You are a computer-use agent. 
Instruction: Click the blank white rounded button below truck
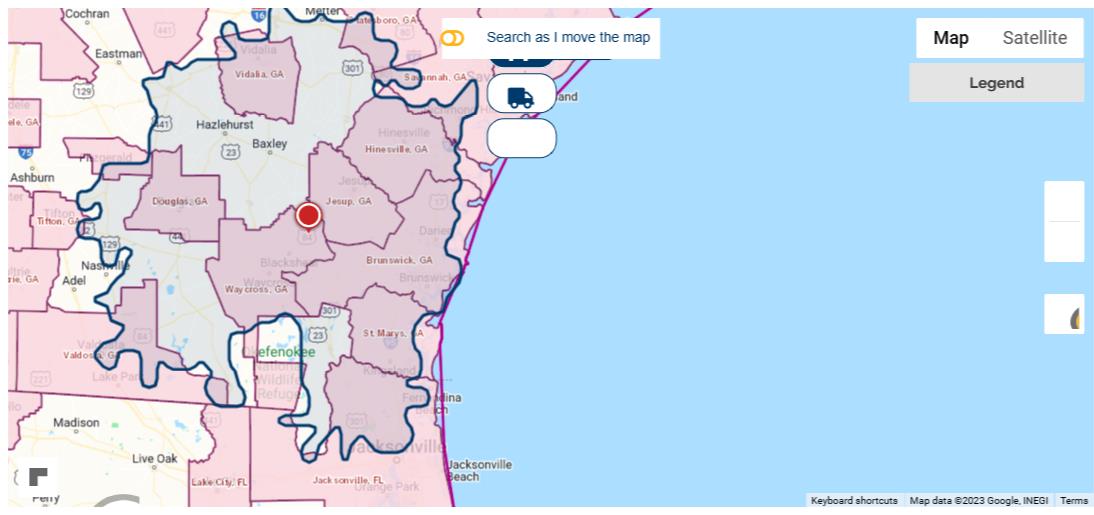click(521, 138)
